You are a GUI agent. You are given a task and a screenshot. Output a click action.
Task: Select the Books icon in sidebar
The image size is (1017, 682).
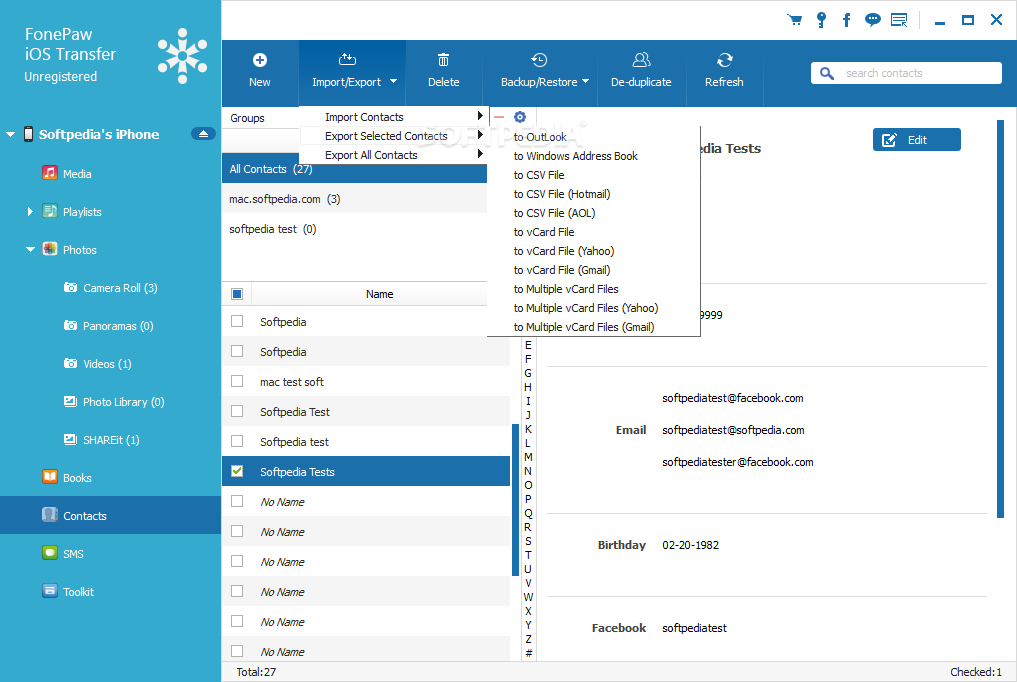click(50, 476)
